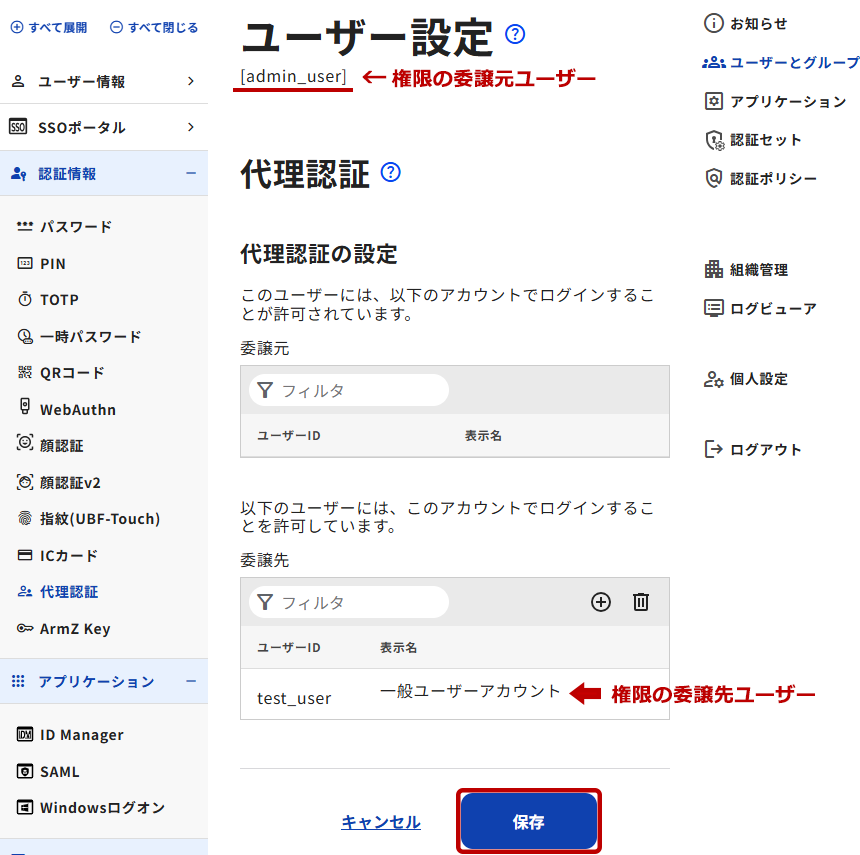Screen dimensions: 860x855
Task: Expand the ユーザー情報 section
Action: click(x=104, y=81)
